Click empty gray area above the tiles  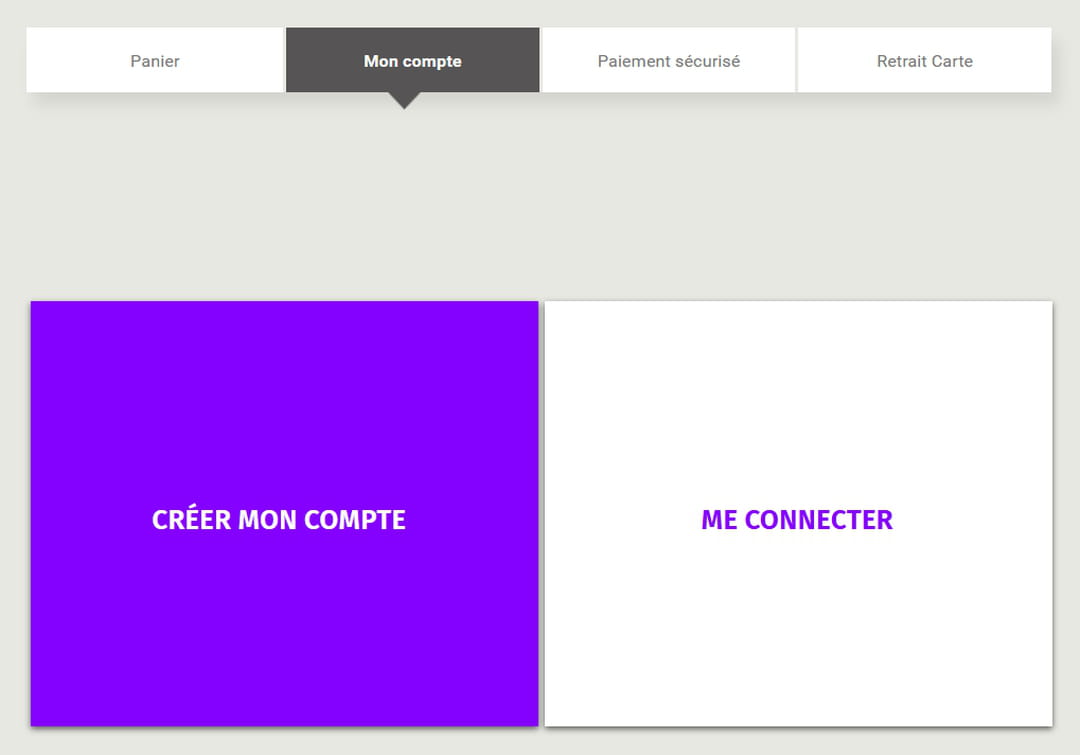pyautogui.click(x=540, y=200)
